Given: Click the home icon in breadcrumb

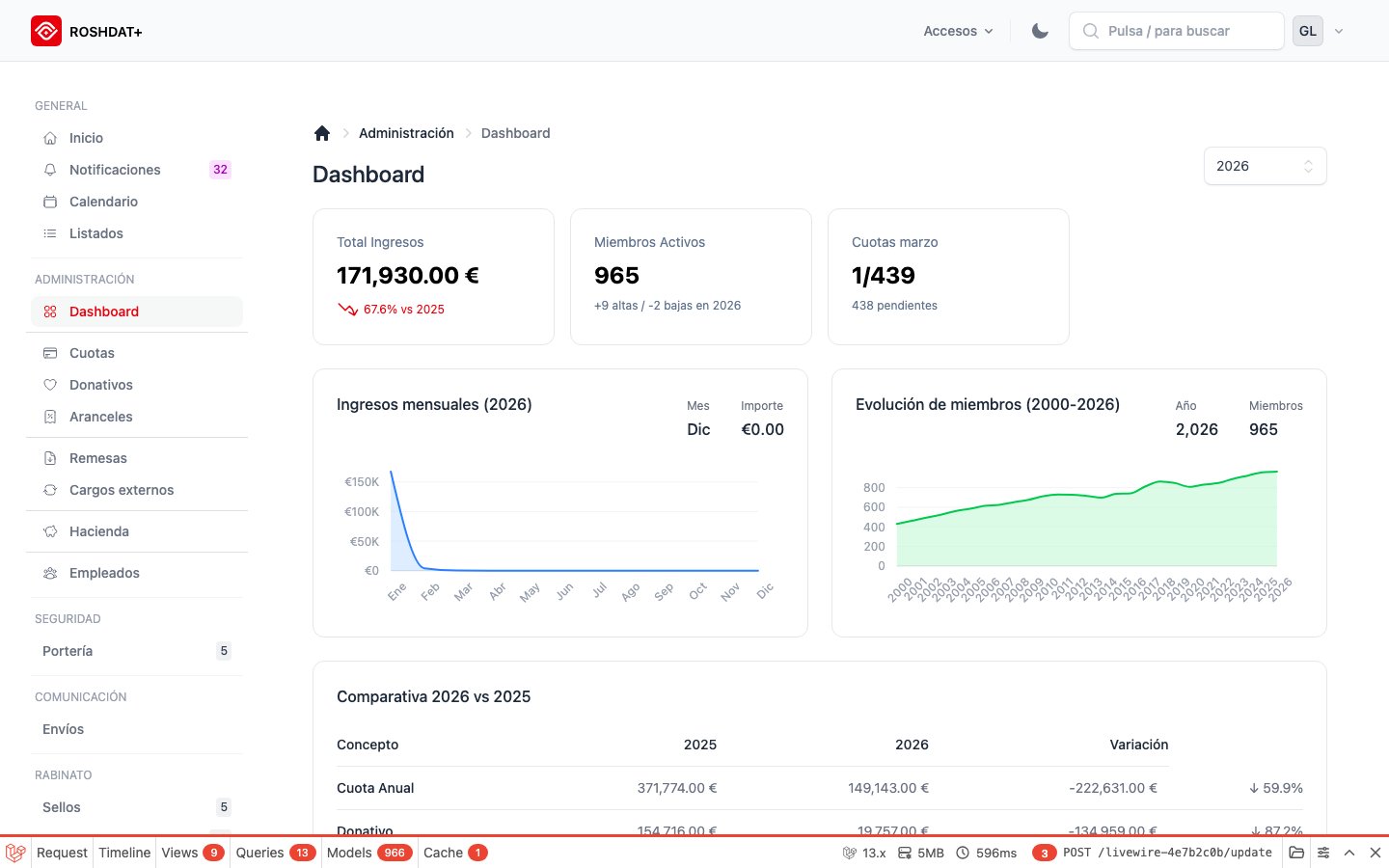Looking at the screenshot, I should (x=322, y=133).
